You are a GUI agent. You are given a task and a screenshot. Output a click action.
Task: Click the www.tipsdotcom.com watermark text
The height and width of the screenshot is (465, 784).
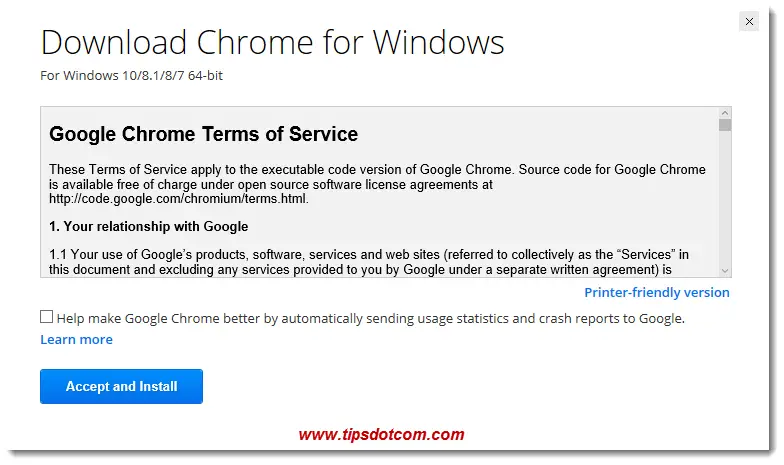coord(382,434)
